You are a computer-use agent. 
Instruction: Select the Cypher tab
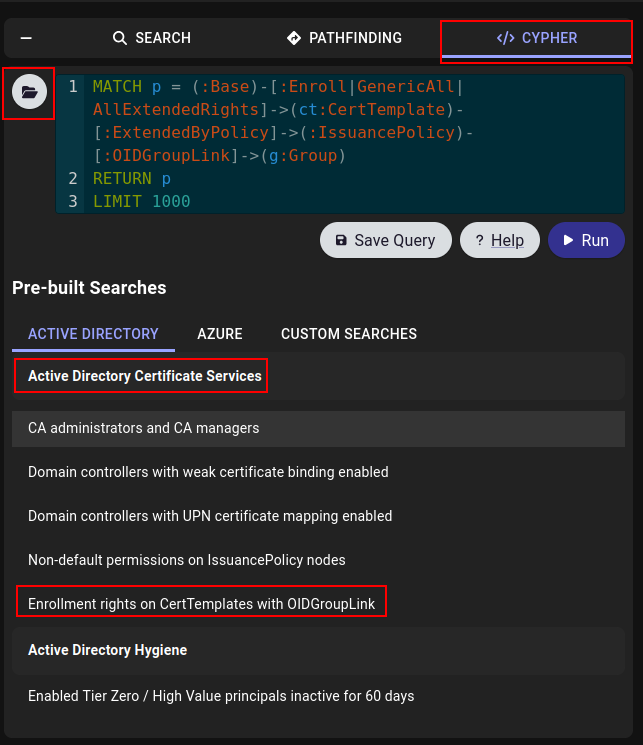[537, 39]
